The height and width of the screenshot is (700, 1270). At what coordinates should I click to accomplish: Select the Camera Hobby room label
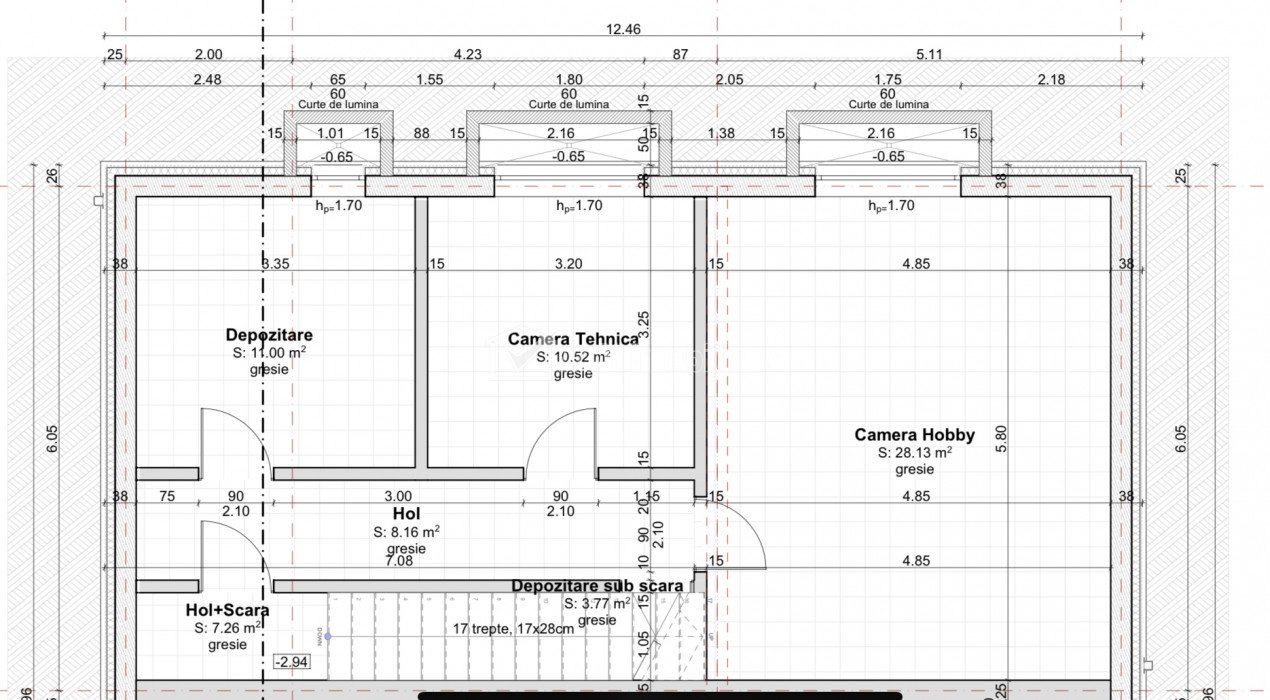pos(914,435)
